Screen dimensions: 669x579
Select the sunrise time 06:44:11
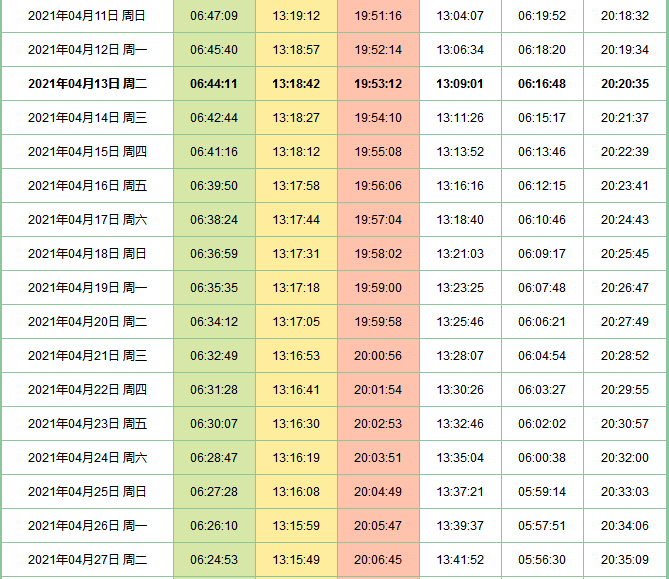point(214,84)
